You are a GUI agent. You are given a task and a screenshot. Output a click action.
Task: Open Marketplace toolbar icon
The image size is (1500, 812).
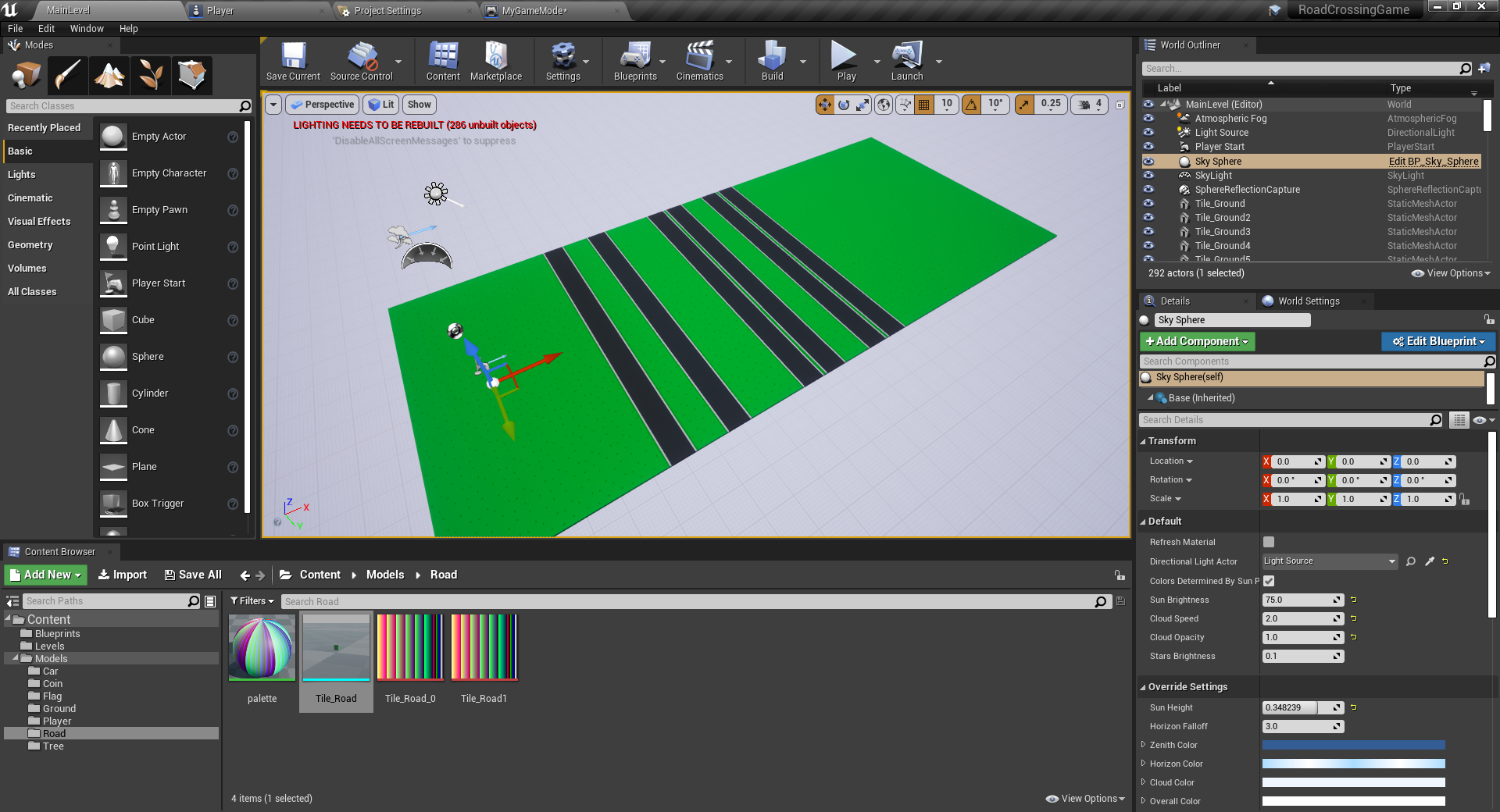496,61
